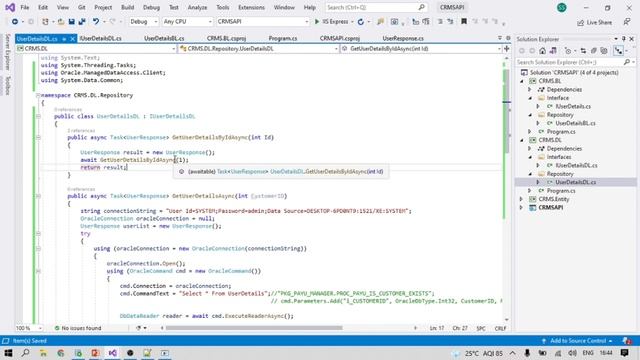
Task: Click Add to Source Control
Action: point(577,341)
